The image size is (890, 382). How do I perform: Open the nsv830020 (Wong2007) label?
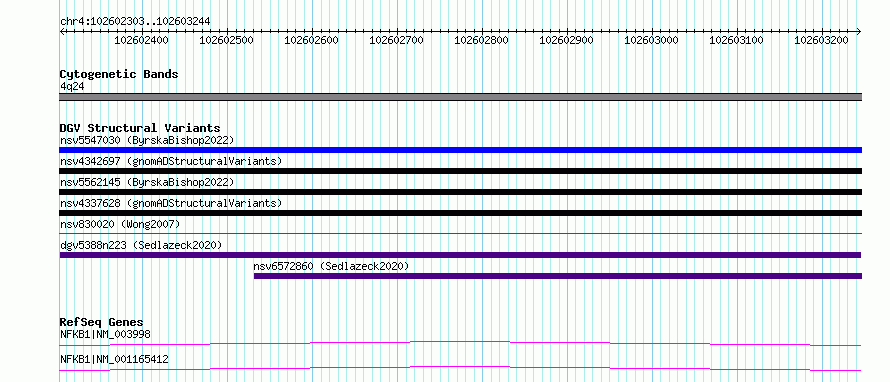pyautogui.click(x=120, y=224)
